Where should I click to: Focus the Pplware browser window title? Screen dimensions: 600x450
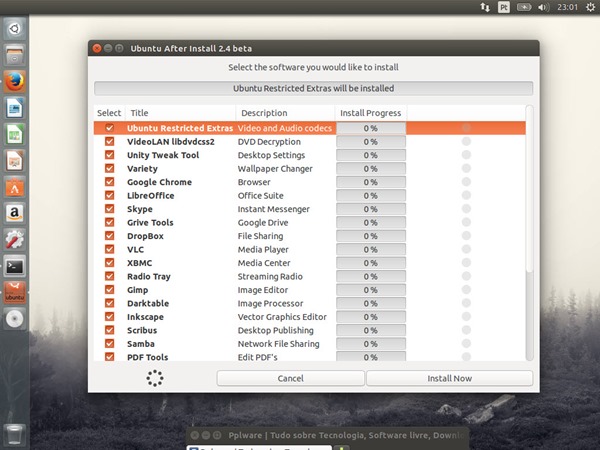pyautogui.click(x=346, y=435)
